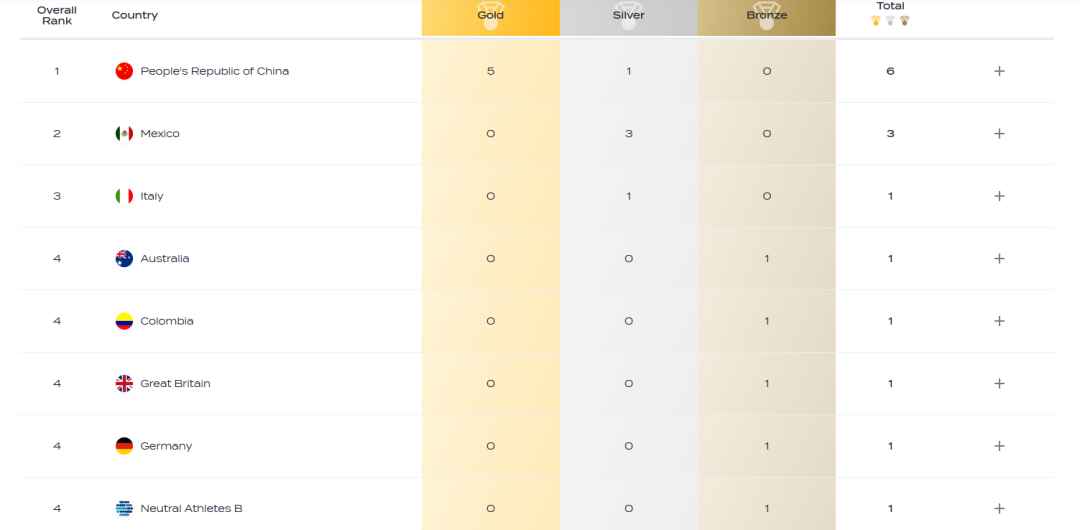This screenshot has height=530, width=1080.
Task: Click the Neutral Athletes B flag icon
Action: click(x=124, y=509)
